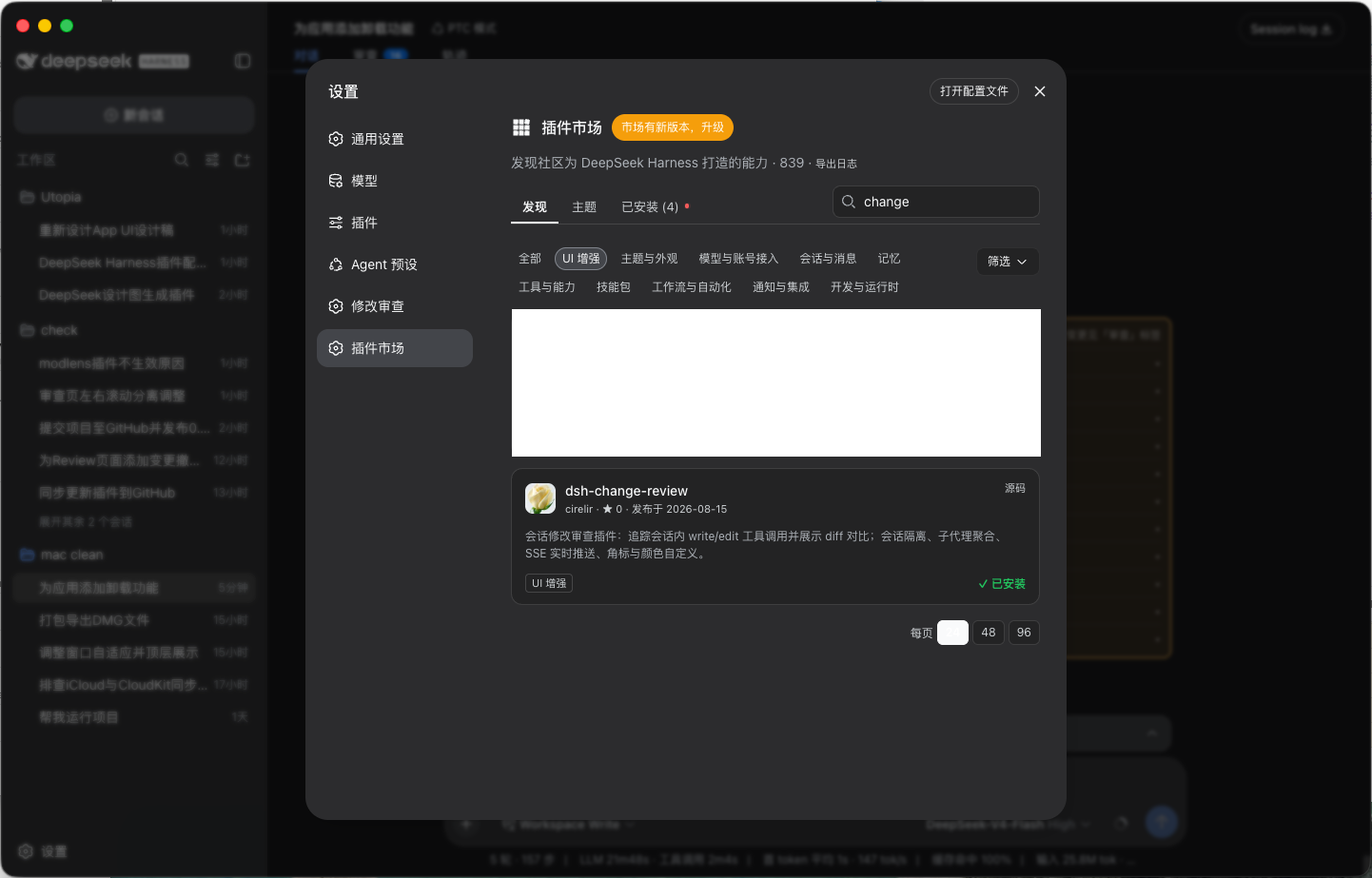The height and width of the screenshot is (878, 1372).
Task: Open the 筛选 dropdown
Action: (x=1008, y=262)
